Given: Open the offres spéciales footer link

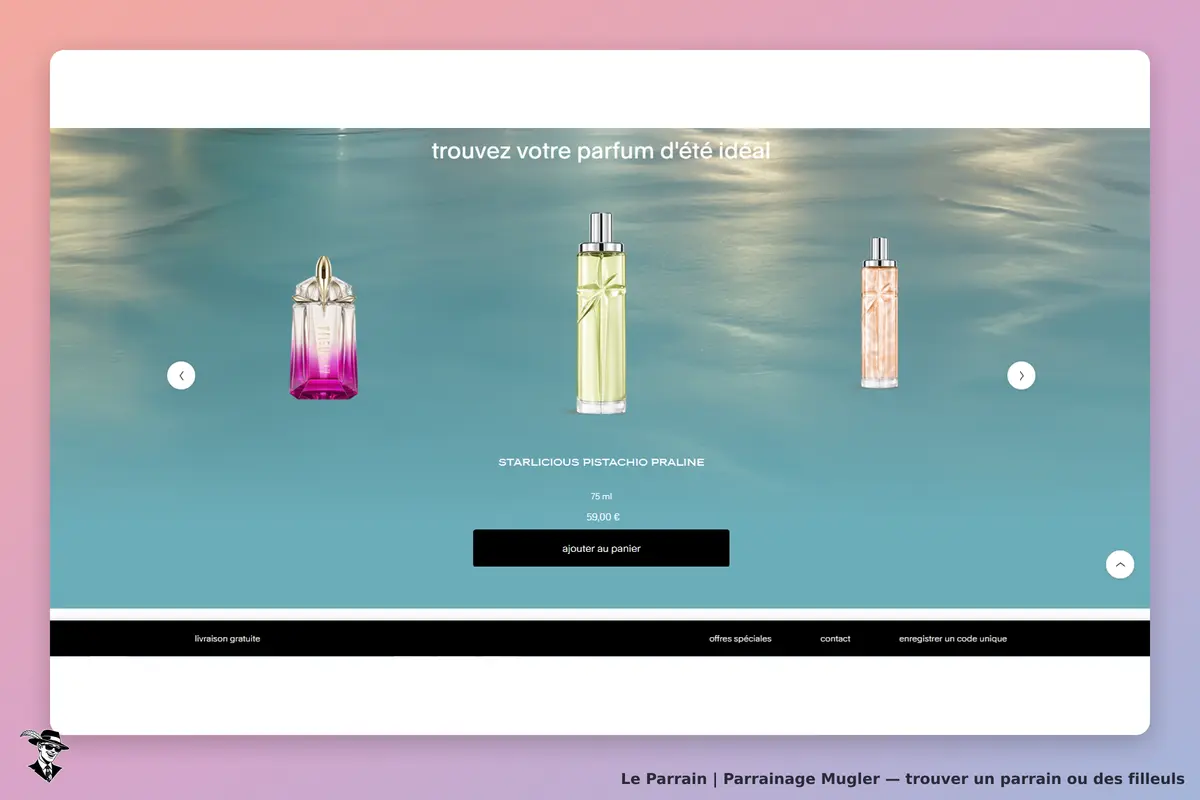Looking at the screenshot, I should [x=740, y=638].
